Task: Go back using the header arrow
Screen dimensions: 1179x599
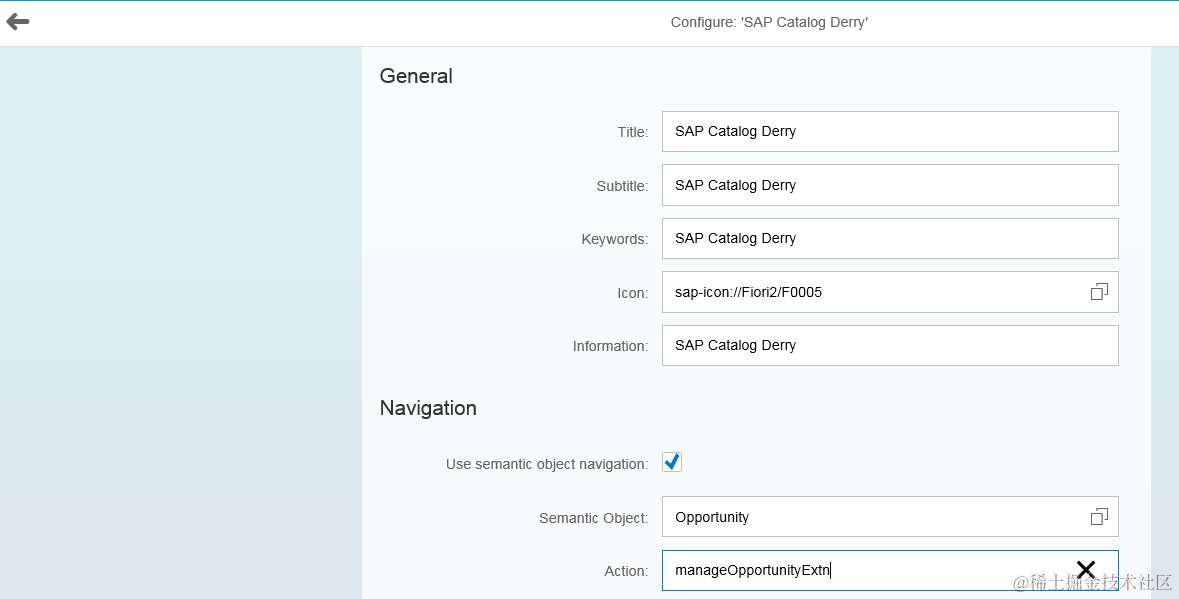Action: point(18,22)
